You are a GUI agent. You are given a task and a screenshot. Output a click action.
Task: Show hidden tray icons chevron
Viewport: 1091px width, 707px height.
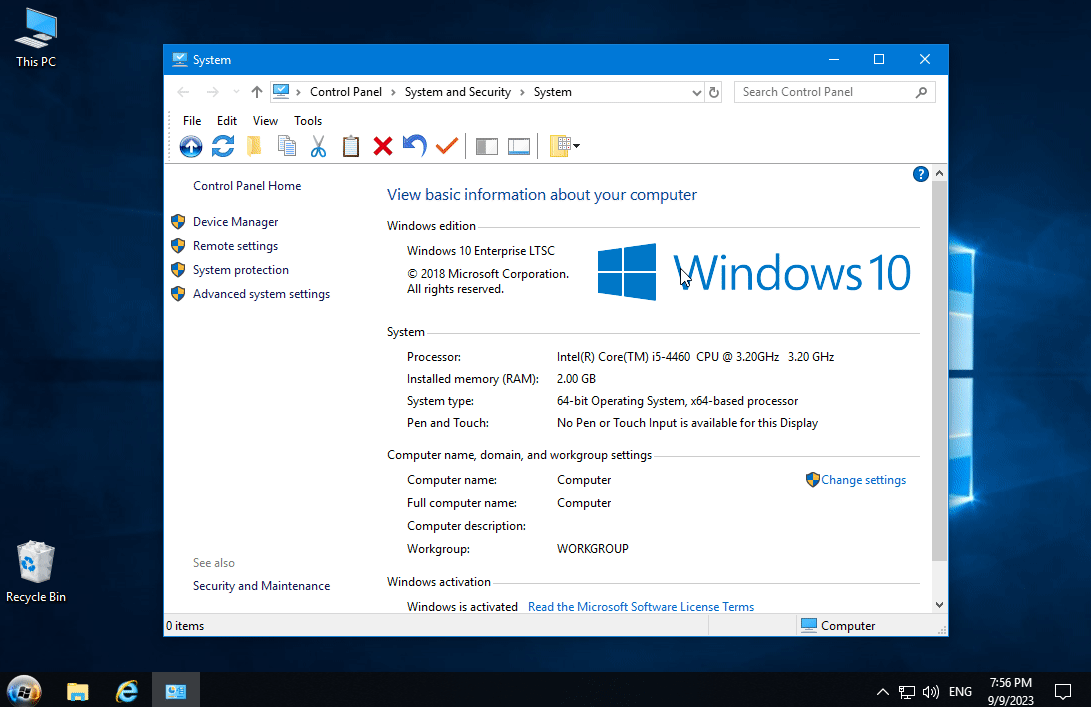882,692
